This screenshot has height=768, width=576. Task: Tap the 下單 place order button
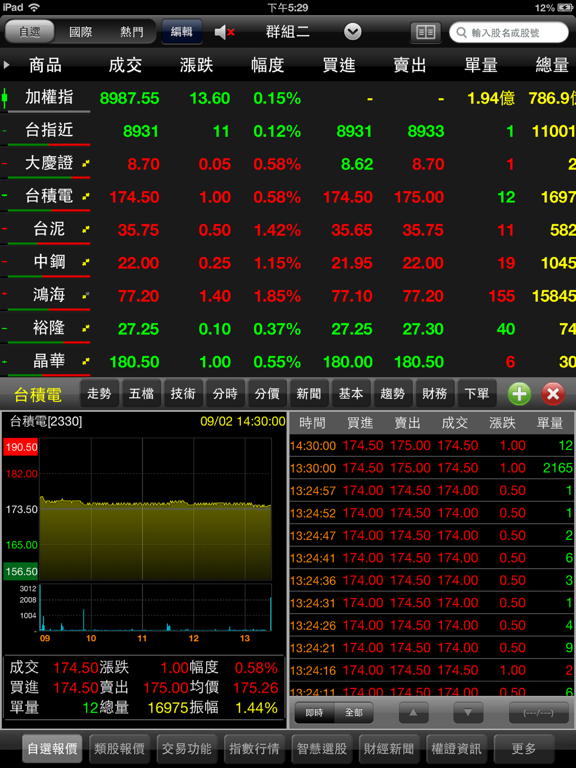477,393
